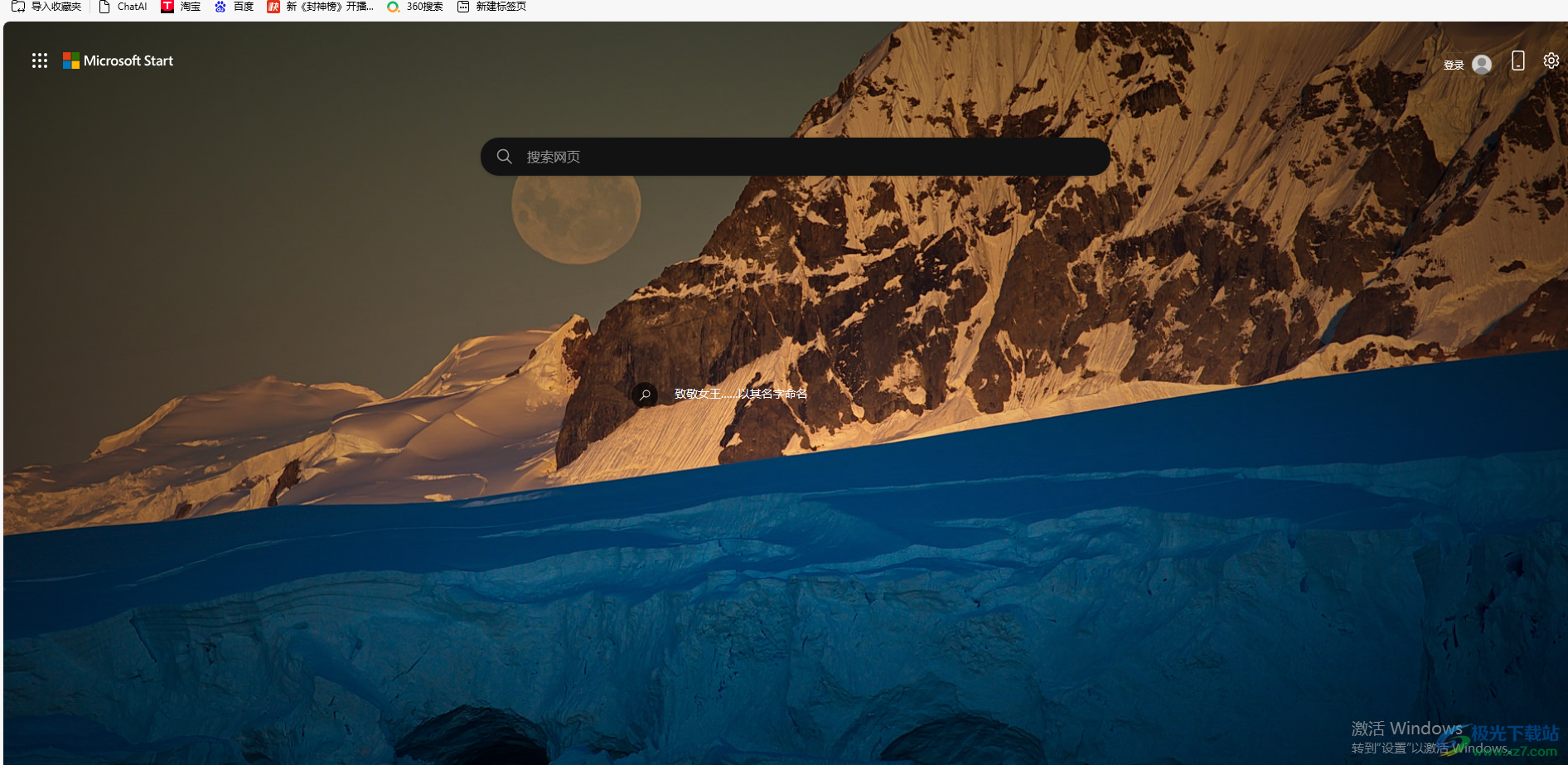Screen dimensions: 1568x765
Task: Open the 新《封神榜》开播 bookmark
Action: click(x=321, y=7)
